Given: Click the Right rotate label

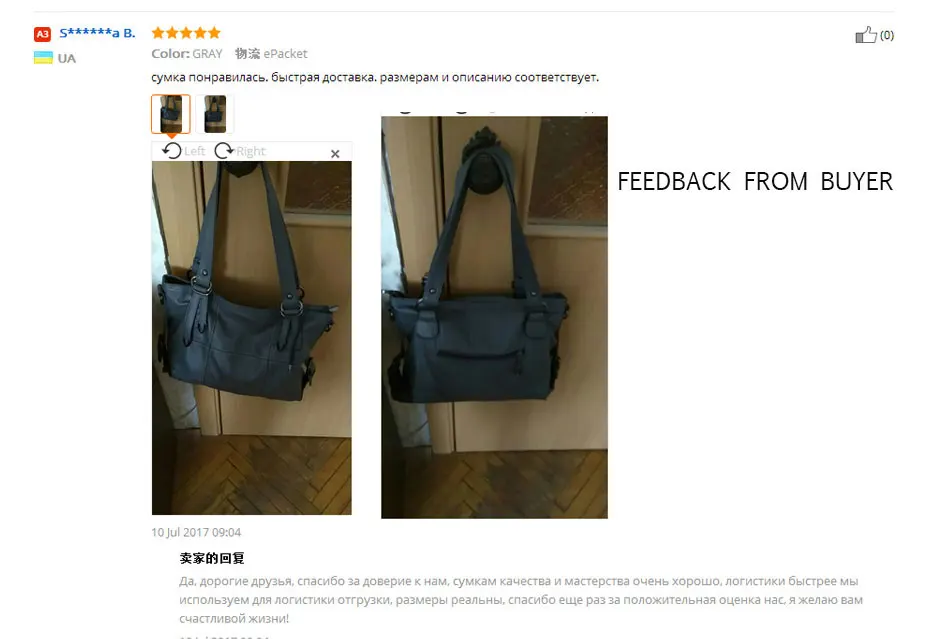Looking at the screenshot, I should 251,151.
